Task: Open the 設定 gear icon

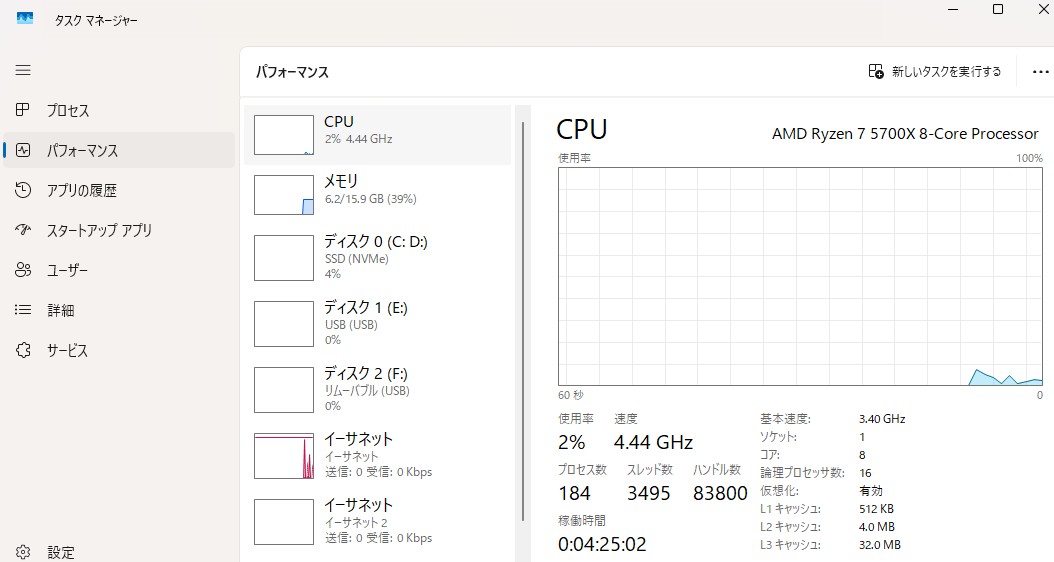Action: pos(23,552)
